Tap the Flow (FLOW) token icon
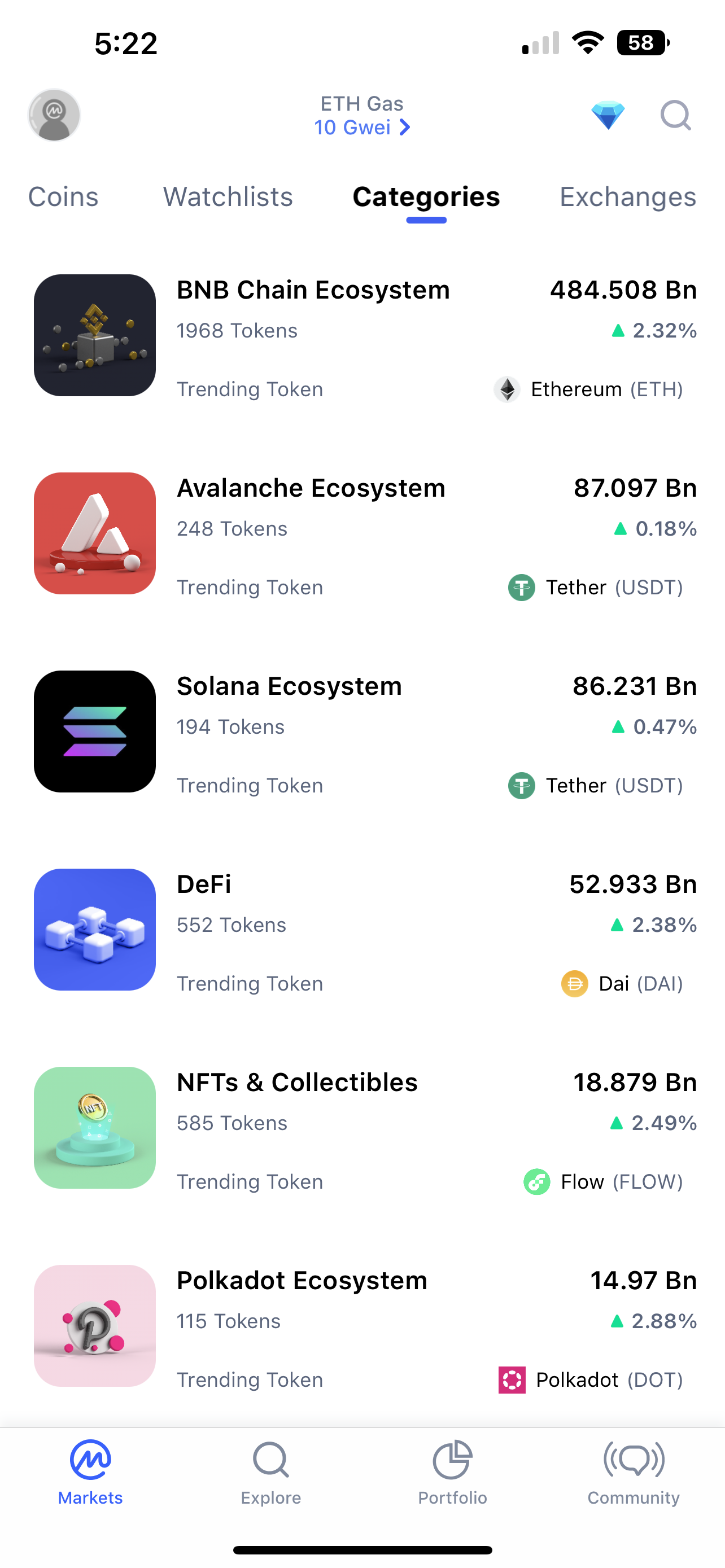Screen dimensions: 725x1568 point(537,1182)
